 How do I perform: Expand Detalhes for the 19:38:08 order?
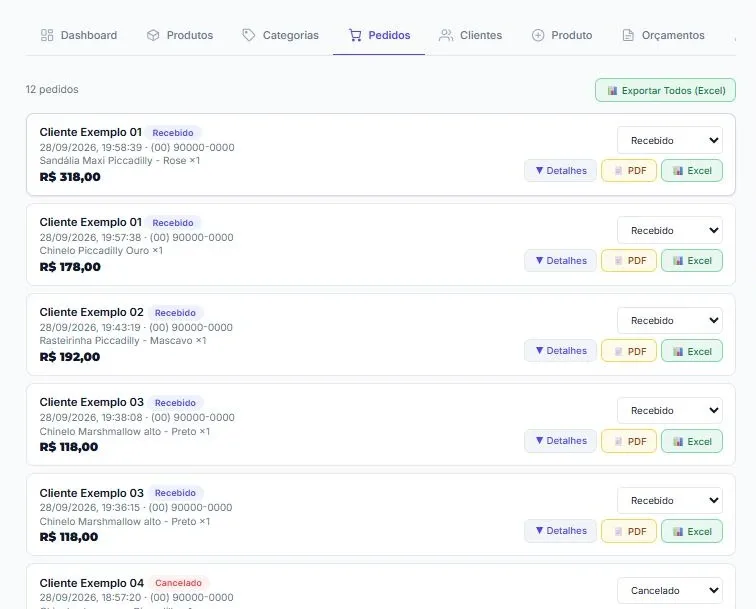coord(561,441)
